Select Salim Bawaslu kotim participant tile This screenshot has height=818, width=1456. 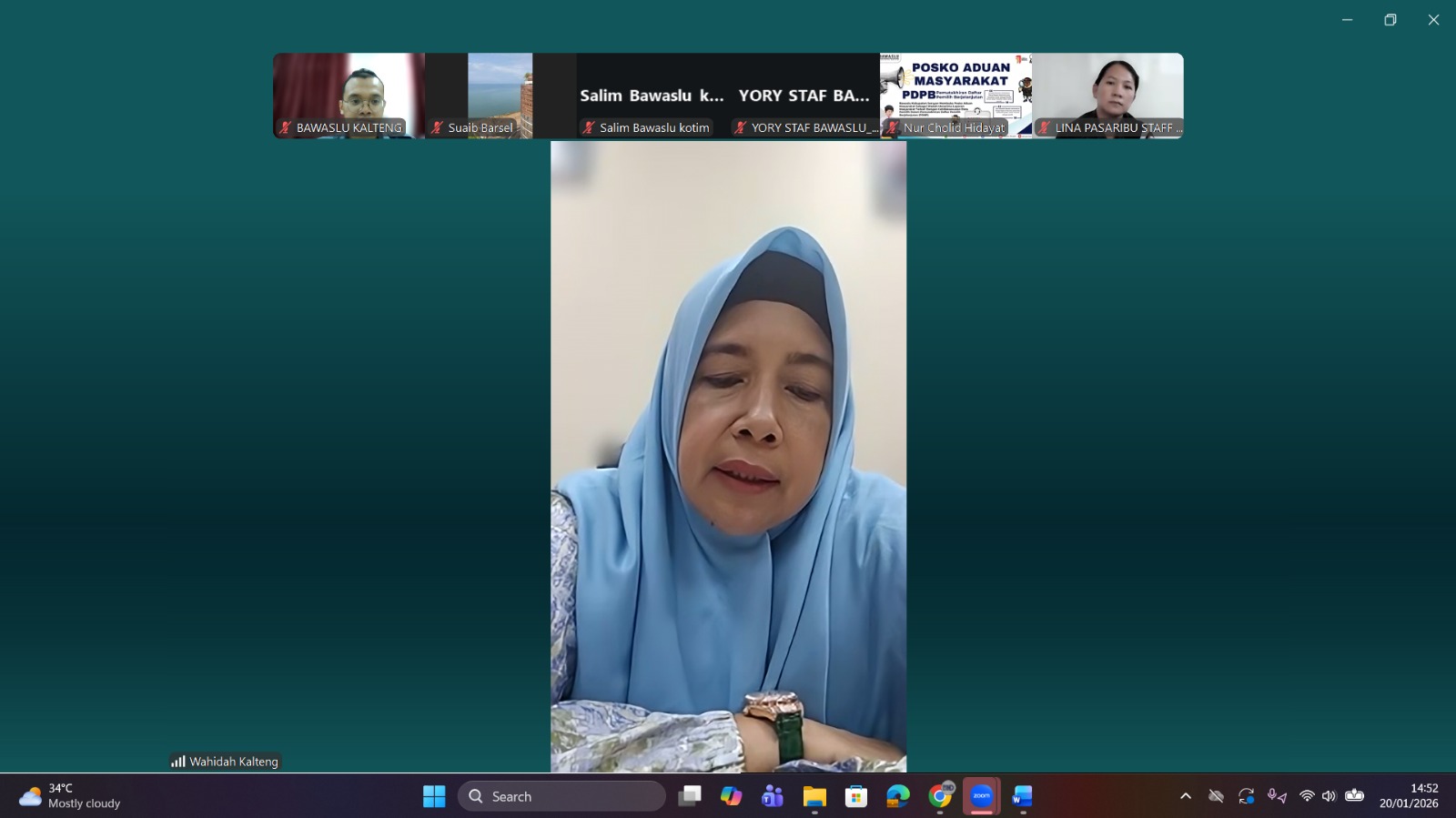pyautogui.click(x=652, y=96)
